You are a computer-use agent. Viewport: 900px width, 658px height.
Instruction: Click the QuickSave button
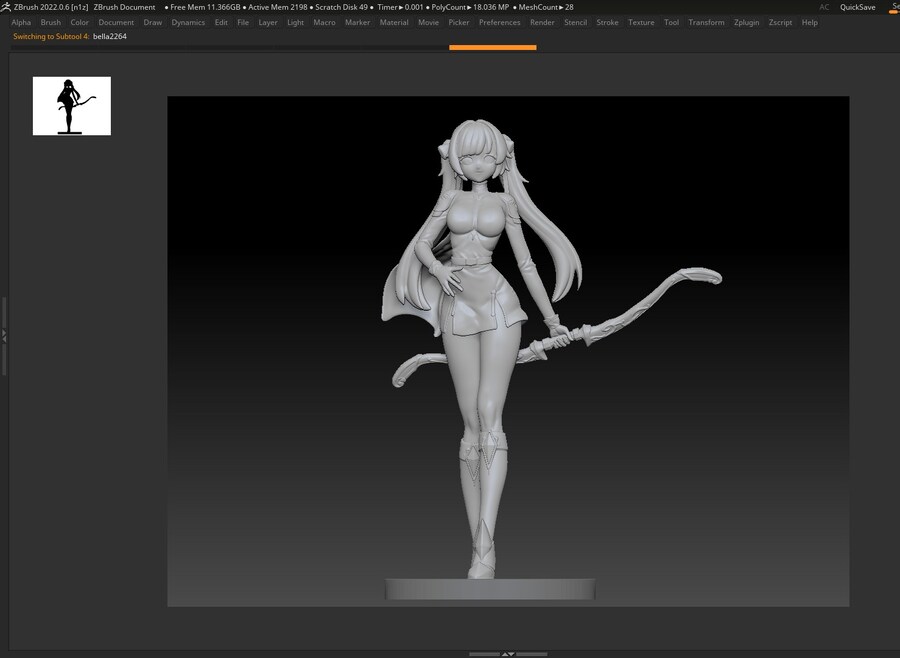(x=857, y=7)
